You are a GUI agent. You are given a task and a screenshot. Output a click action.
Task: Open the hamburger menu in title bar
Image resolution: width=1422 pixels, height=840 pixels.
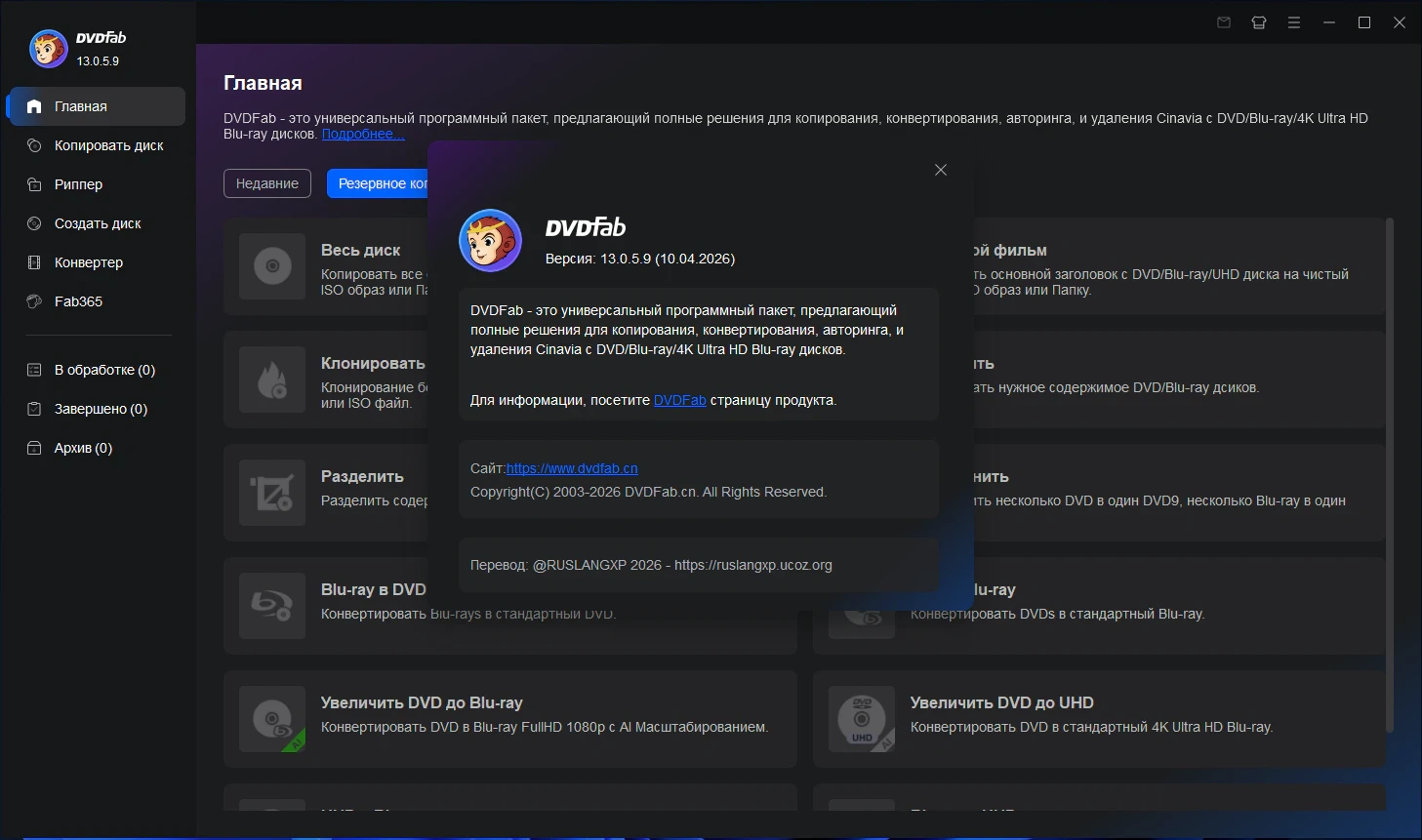tap(1294, 22)
